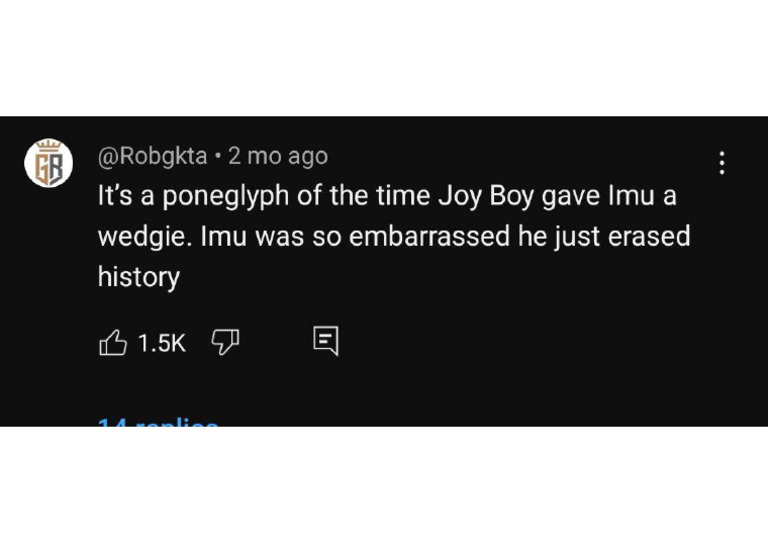Click the "2 mo ago" timestamp
This screenshot has height=543, width=768.
click(x=277, y=156)
